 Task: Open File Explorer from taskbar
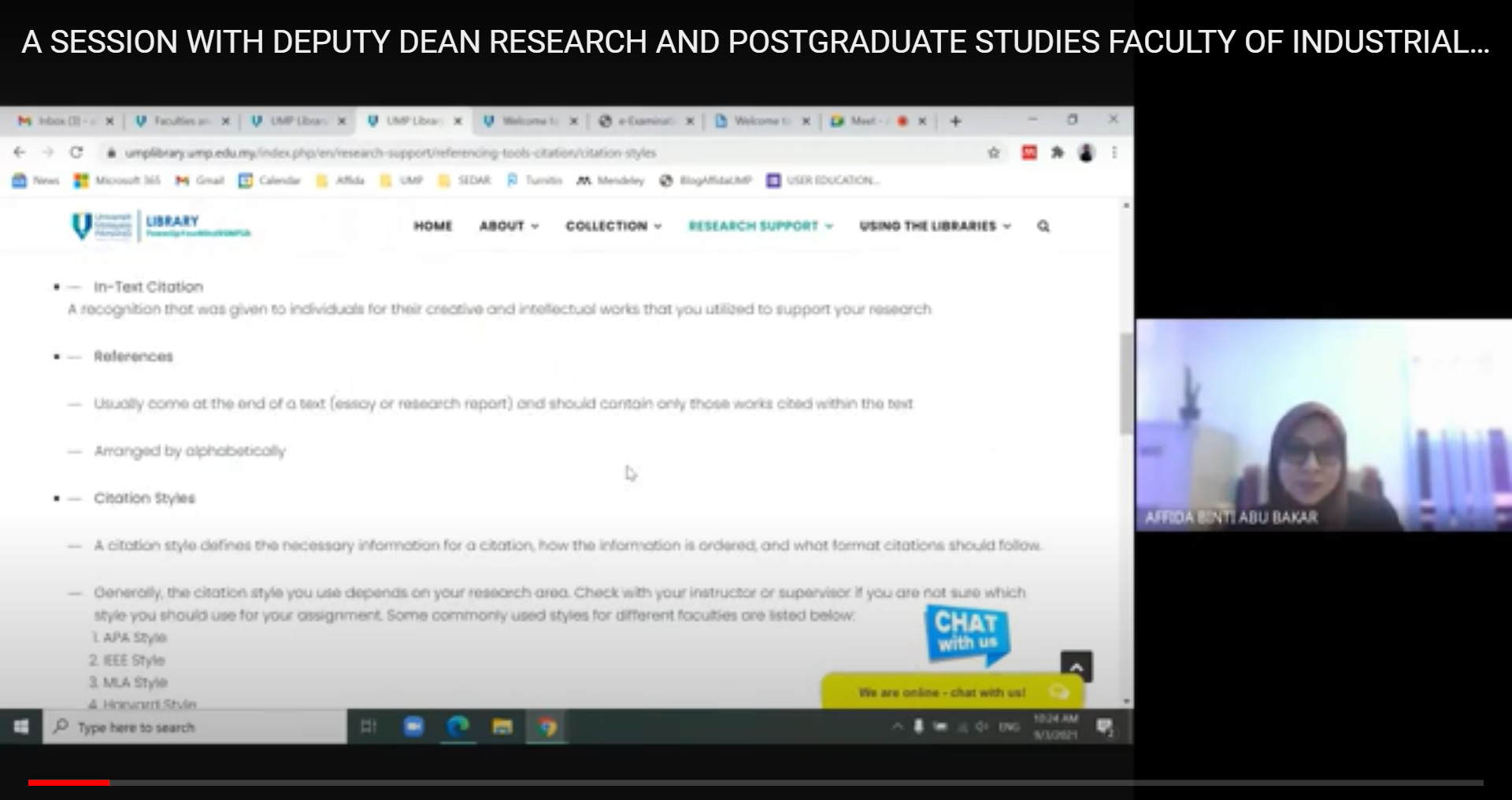tap(502, 727)
